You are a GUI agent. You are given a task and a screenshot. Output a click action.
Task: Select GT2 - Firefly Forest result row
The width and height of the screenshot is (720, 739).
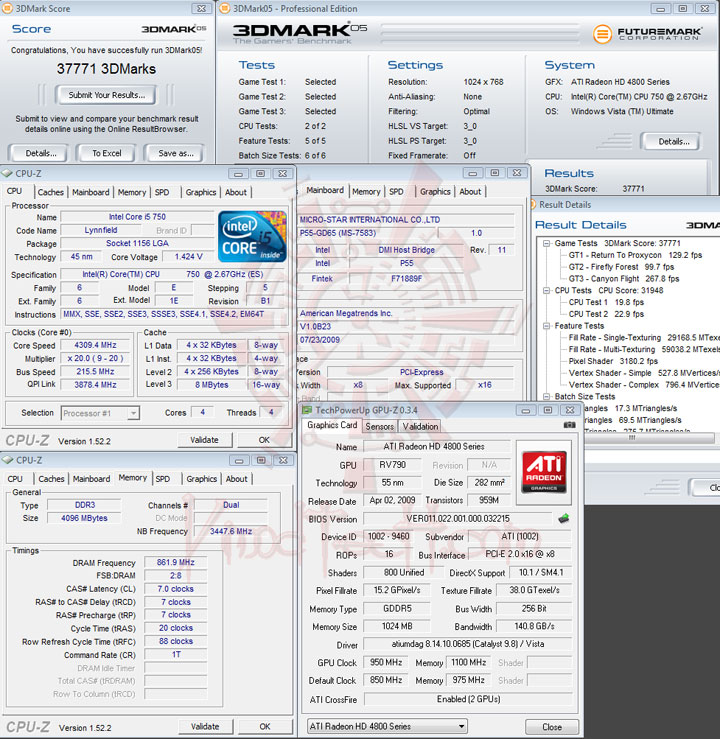click(621, 267)
